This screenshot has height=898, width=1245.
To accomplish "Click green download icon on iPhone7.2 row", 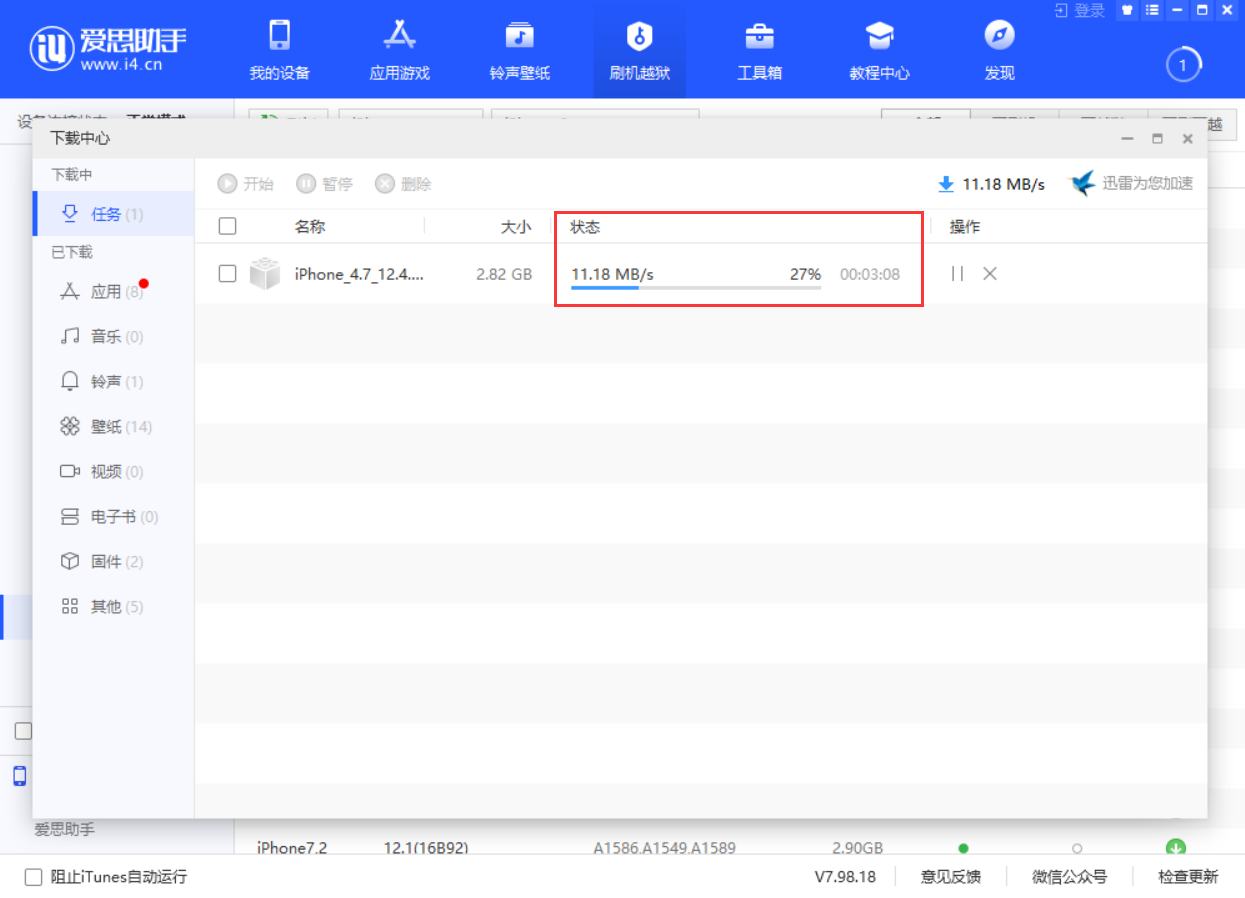I will (1176, 848).
